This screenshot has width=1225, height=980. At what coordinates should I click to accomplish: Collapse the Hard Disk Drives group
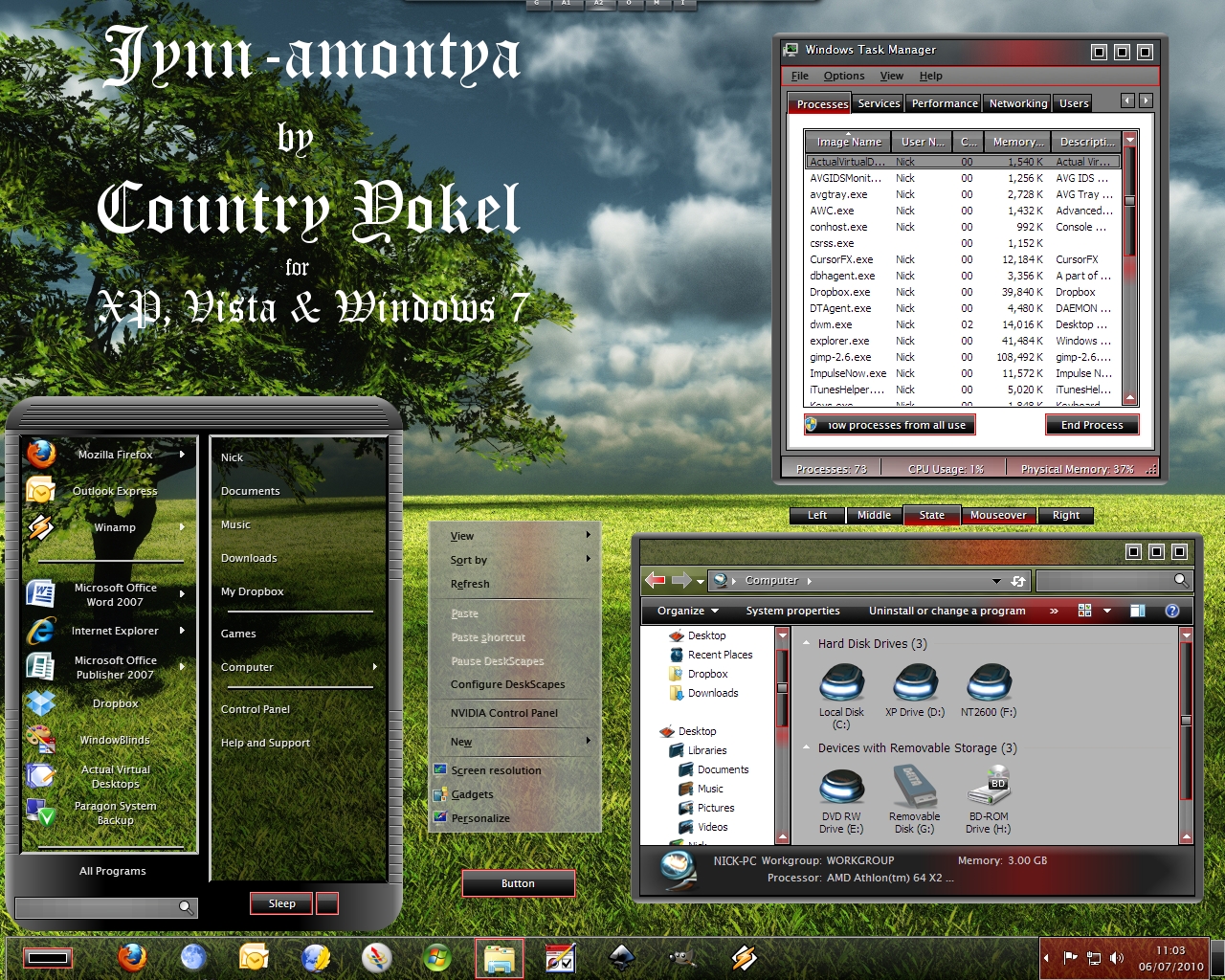pyautogui.click(x=807, y=644)
